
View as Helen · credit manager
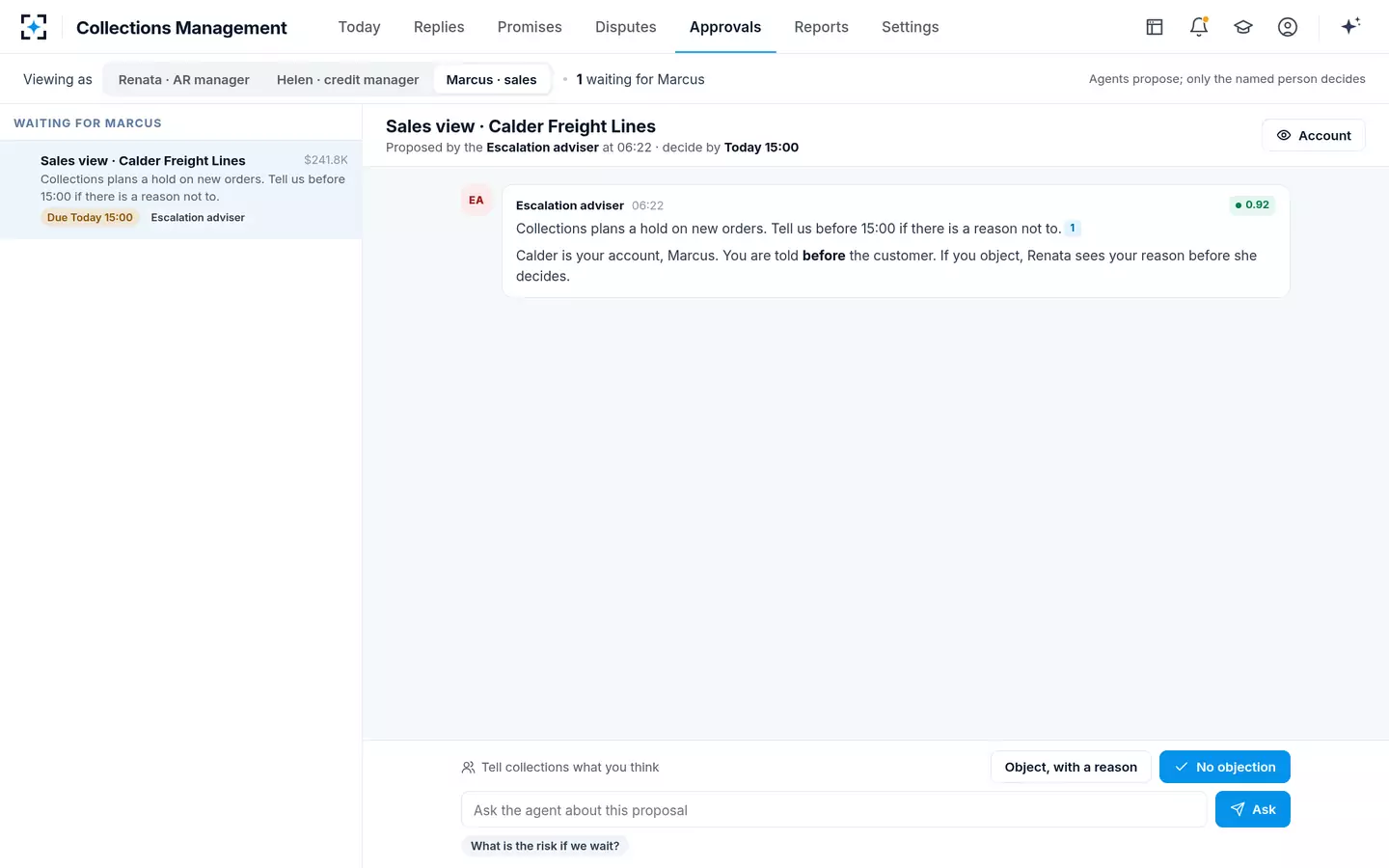click(x=347, y=80)
